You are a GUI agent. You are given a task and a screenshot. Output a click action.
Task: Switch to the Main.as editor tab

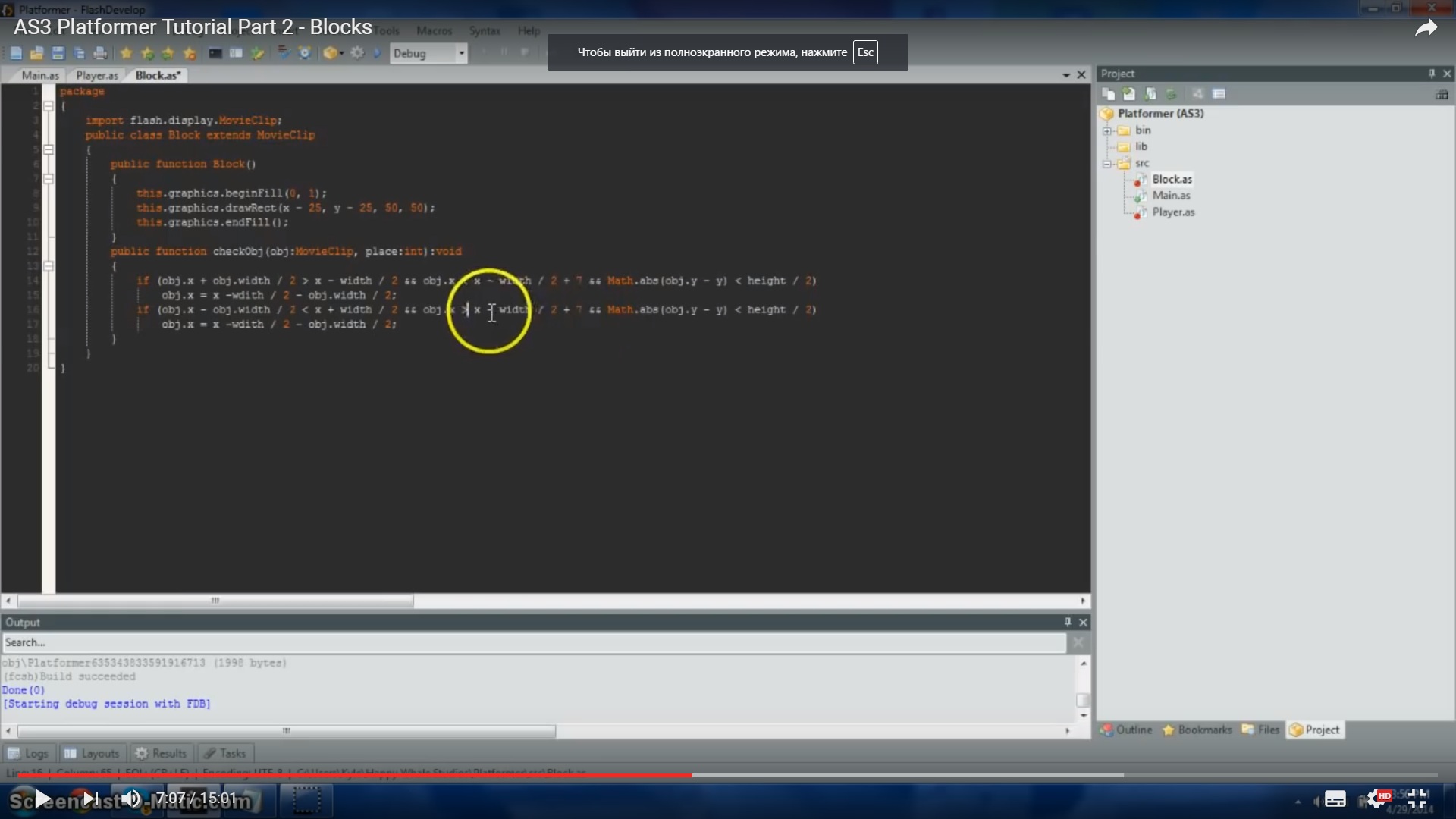click(40, 75)
